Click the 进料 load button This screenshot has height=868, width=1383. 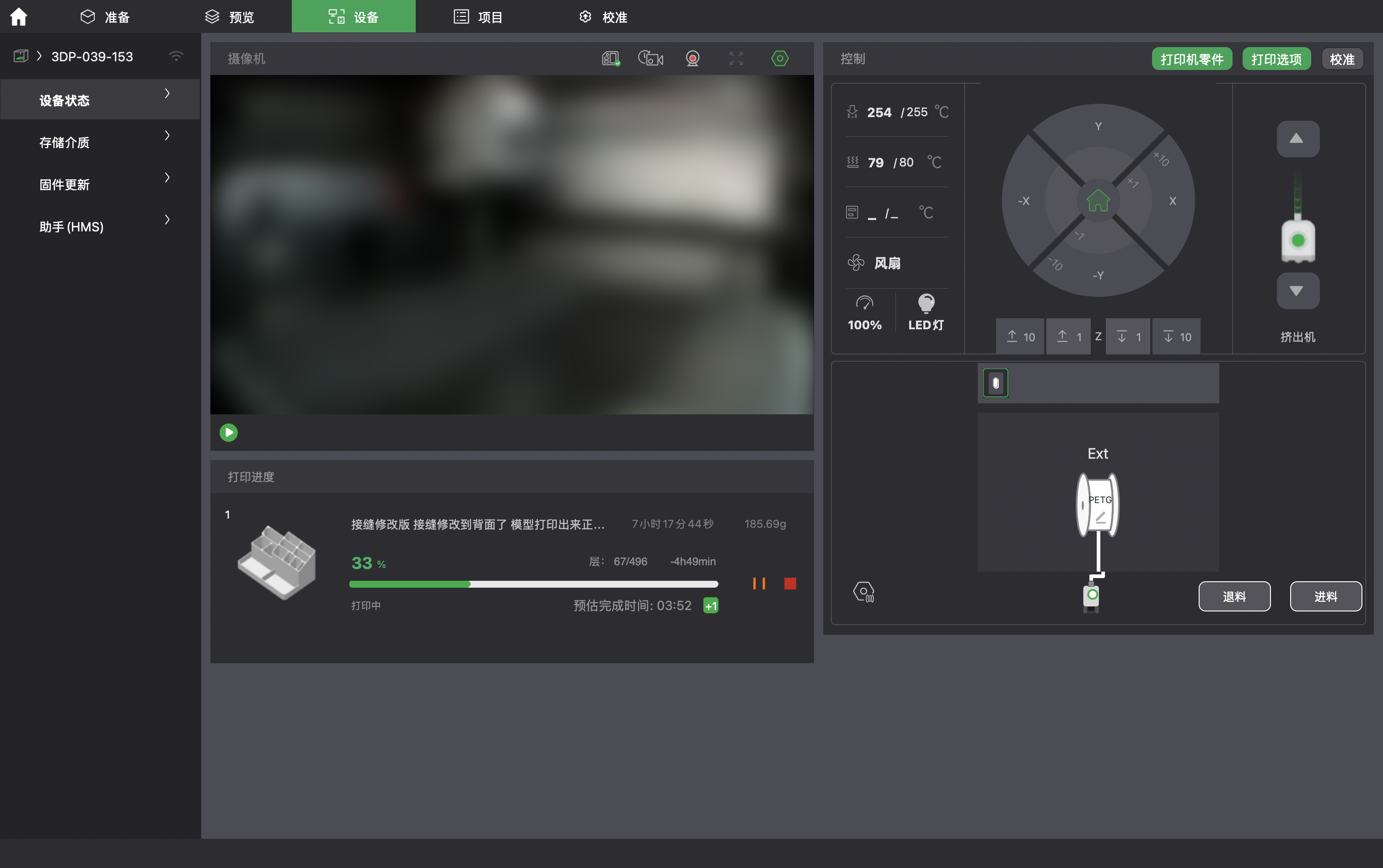click(x=1325, y=596)
